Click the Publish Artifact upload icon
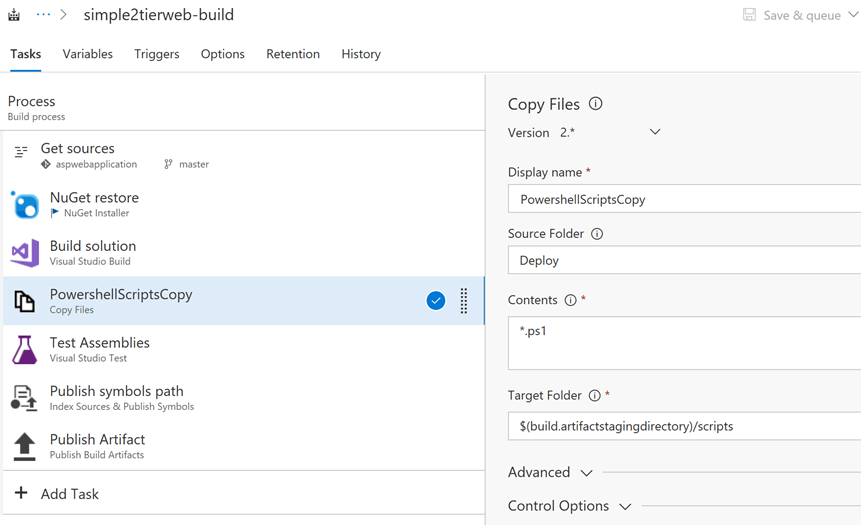The width and height of the screenshot is (861, 525). tap(25, 446)
